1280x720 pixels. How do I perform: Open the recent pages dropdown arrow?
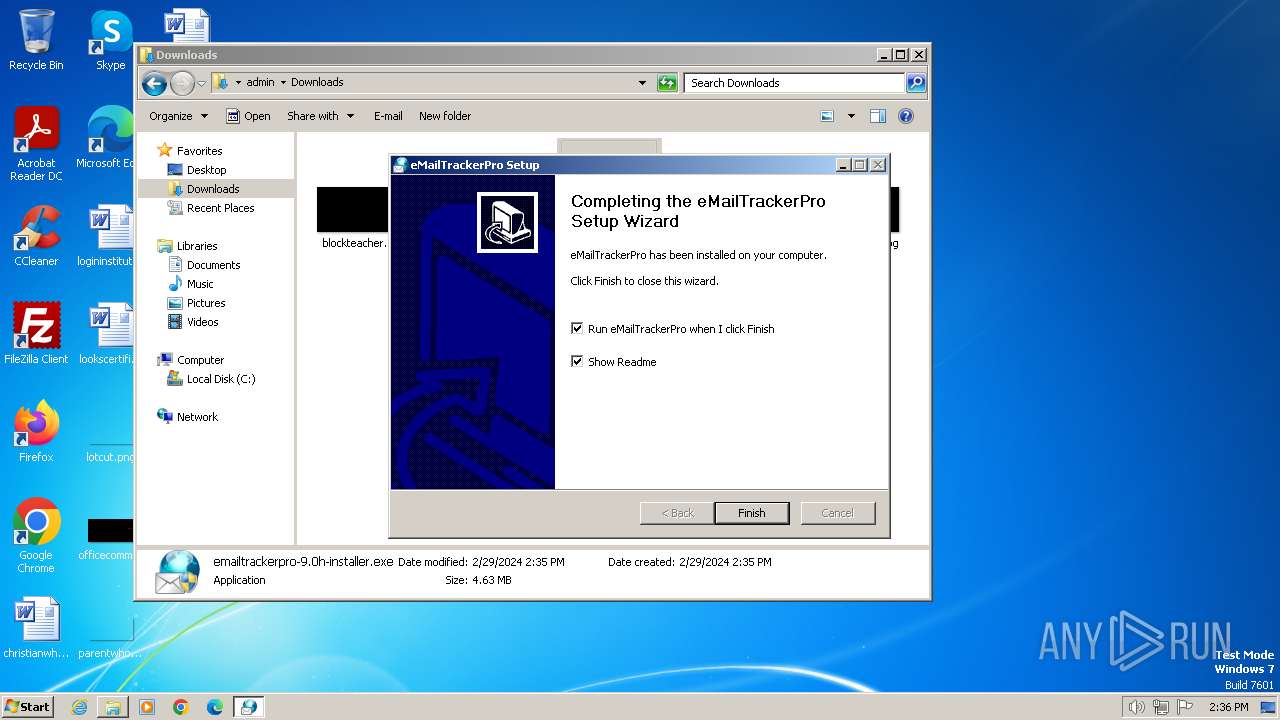(201, 83)
